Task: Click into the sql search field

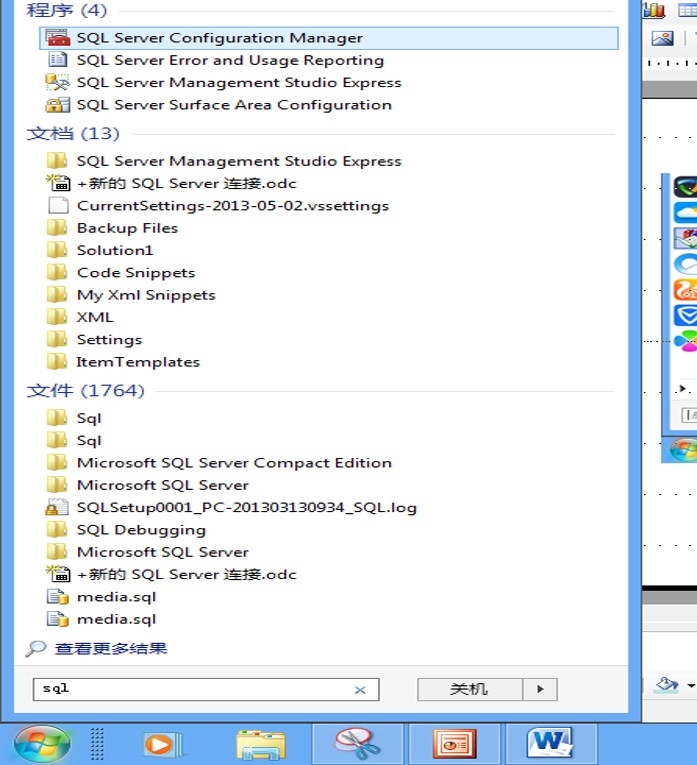Action: pos(190,689)
